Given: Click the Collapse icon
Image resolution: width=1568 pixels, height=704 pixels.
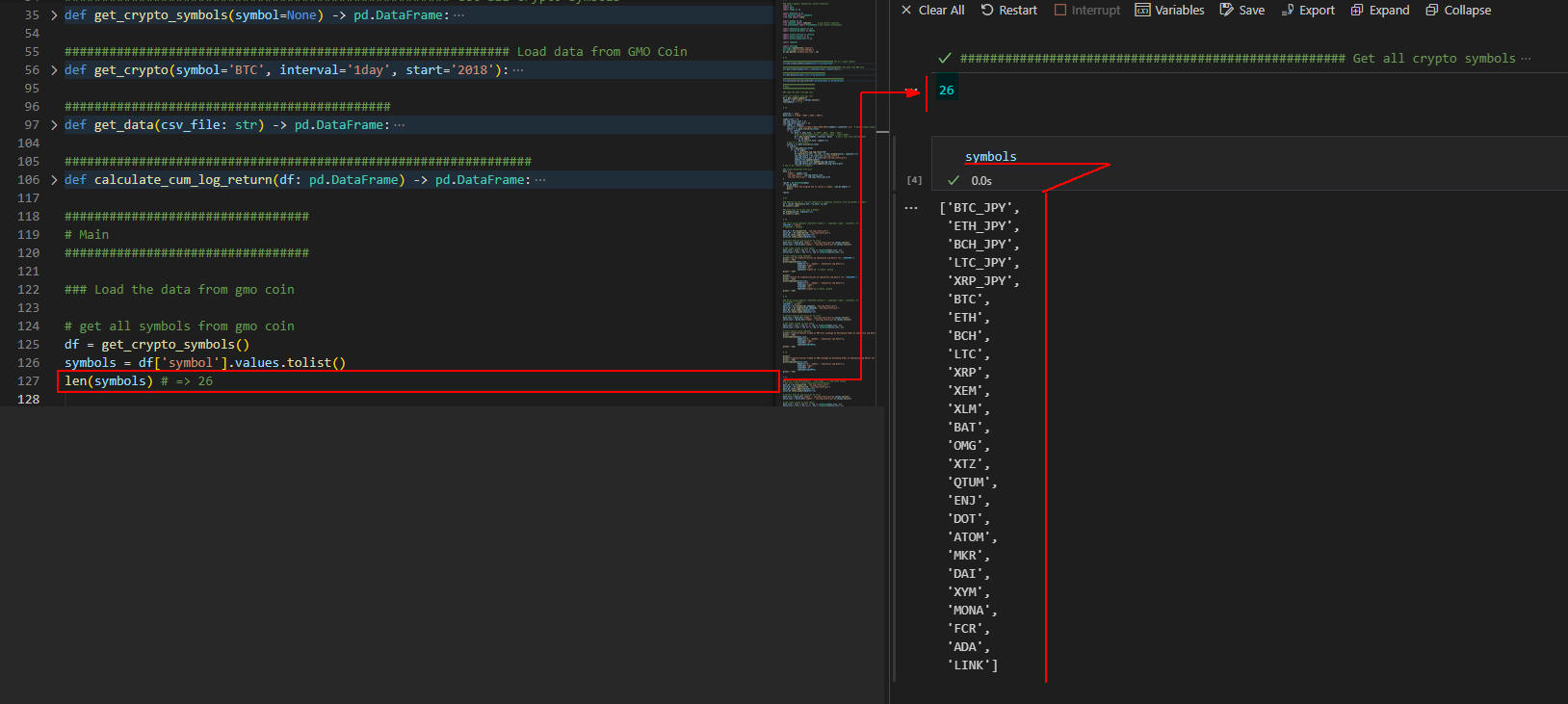Looking at the screenshot, I should tap(1432, 10).
